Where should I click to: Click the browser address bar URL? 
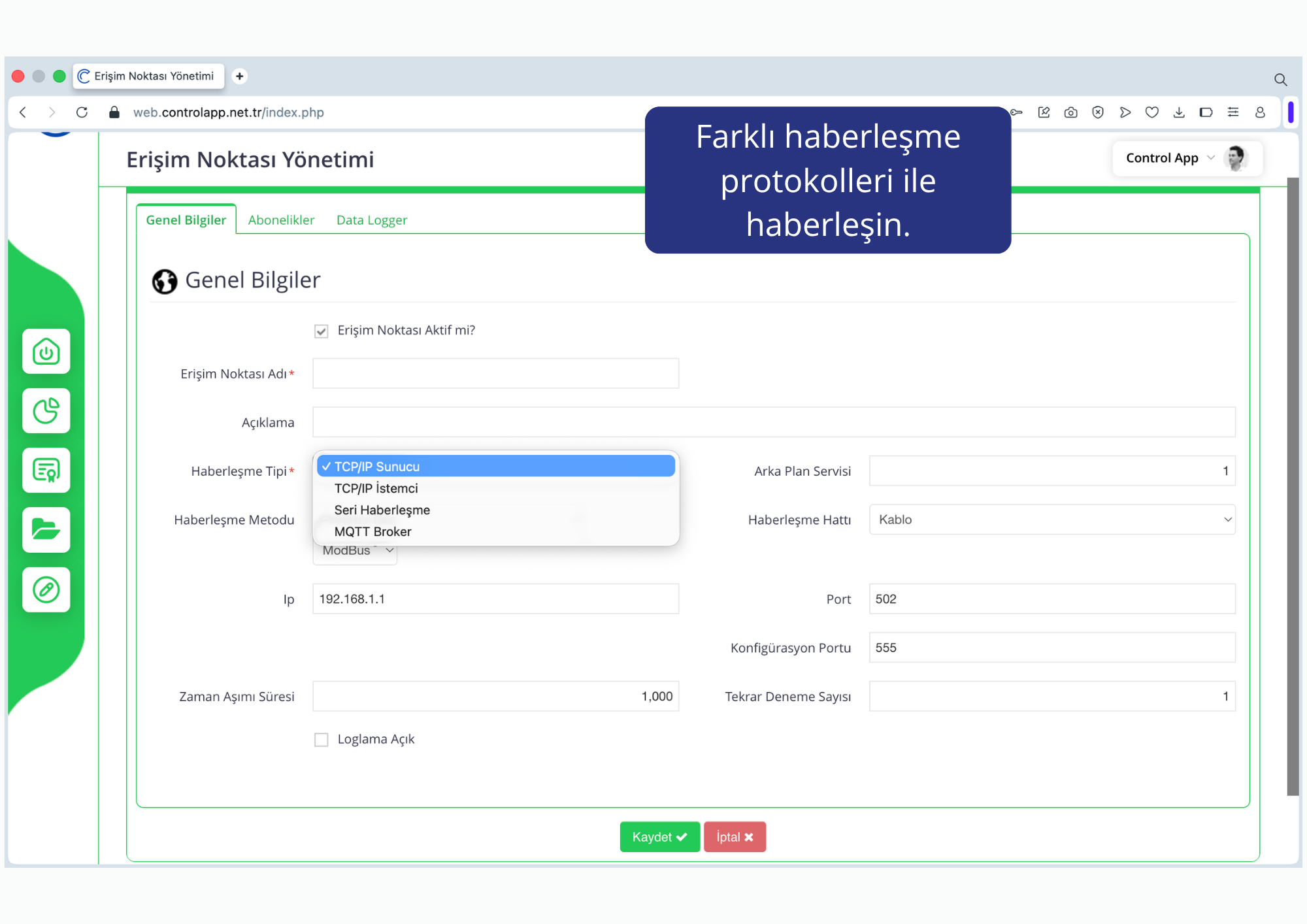coord(229,112)
